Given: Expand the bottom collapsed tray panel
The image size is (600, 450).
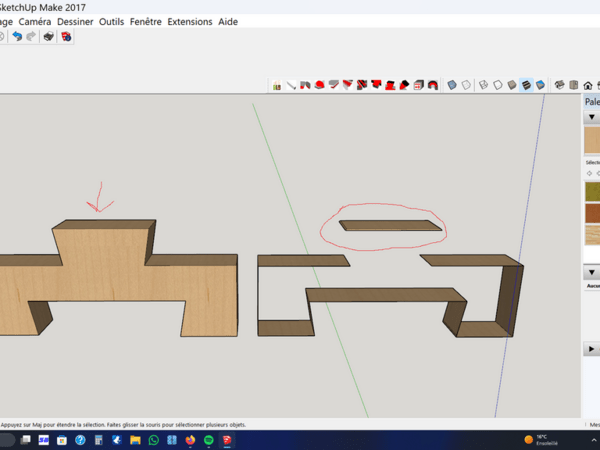Looking at the screenshot, I should (591, 349).
